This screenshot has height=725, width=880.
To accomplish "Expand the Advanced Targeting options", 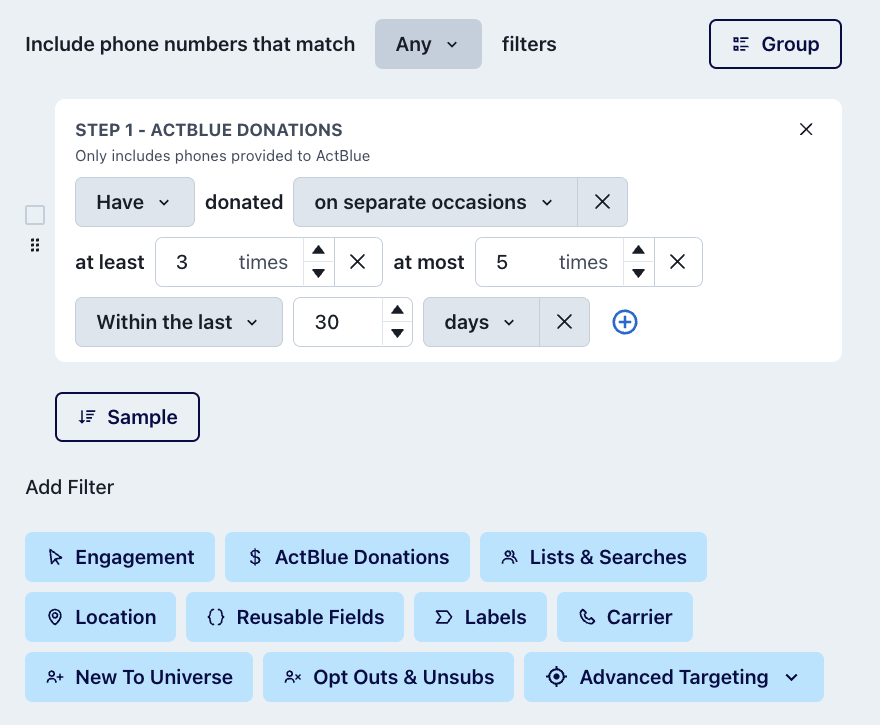I will (x=791, y=677).
